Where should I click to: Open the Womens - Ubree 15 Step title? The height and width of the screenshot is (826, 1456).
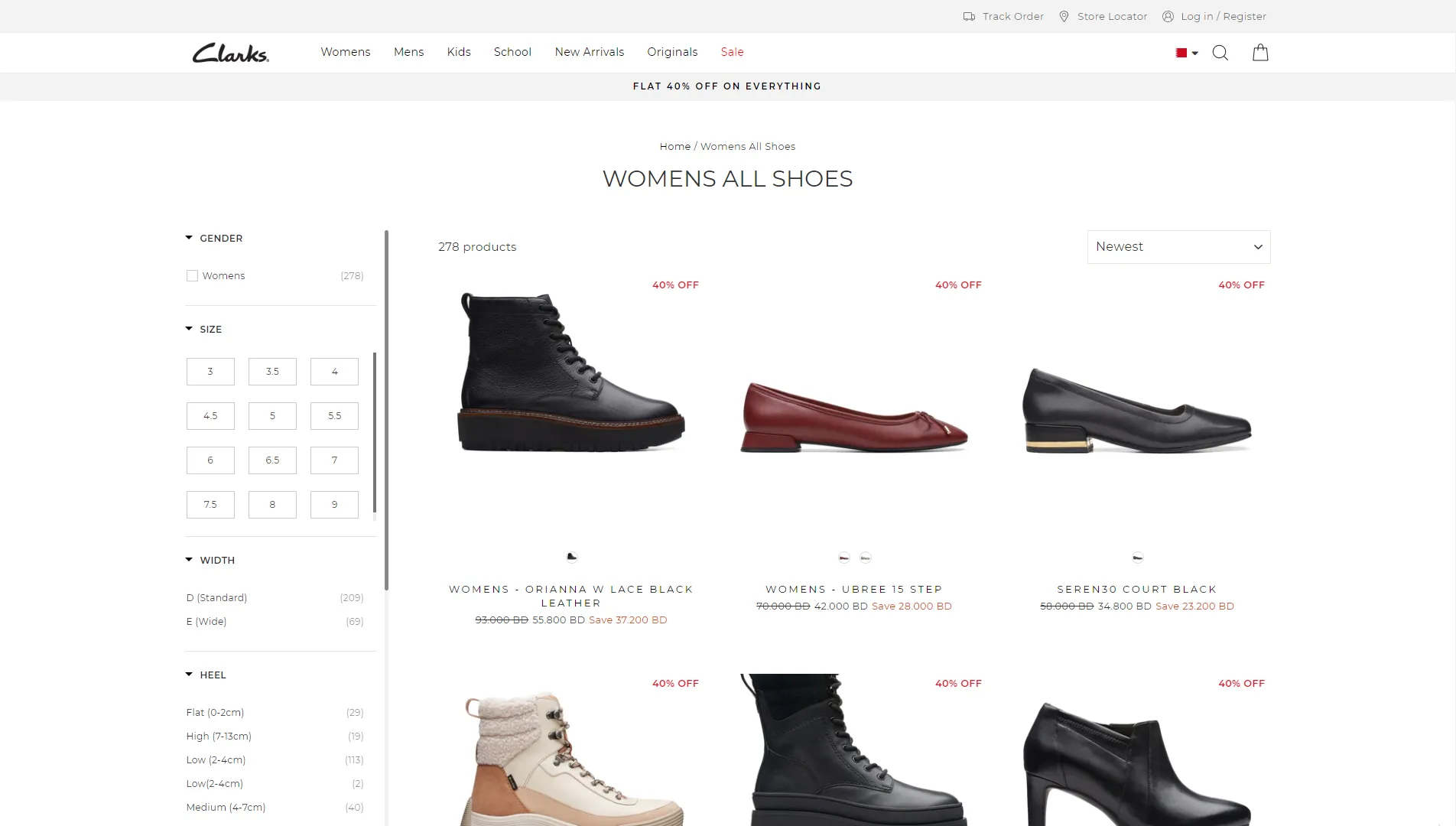click(854, 589)
